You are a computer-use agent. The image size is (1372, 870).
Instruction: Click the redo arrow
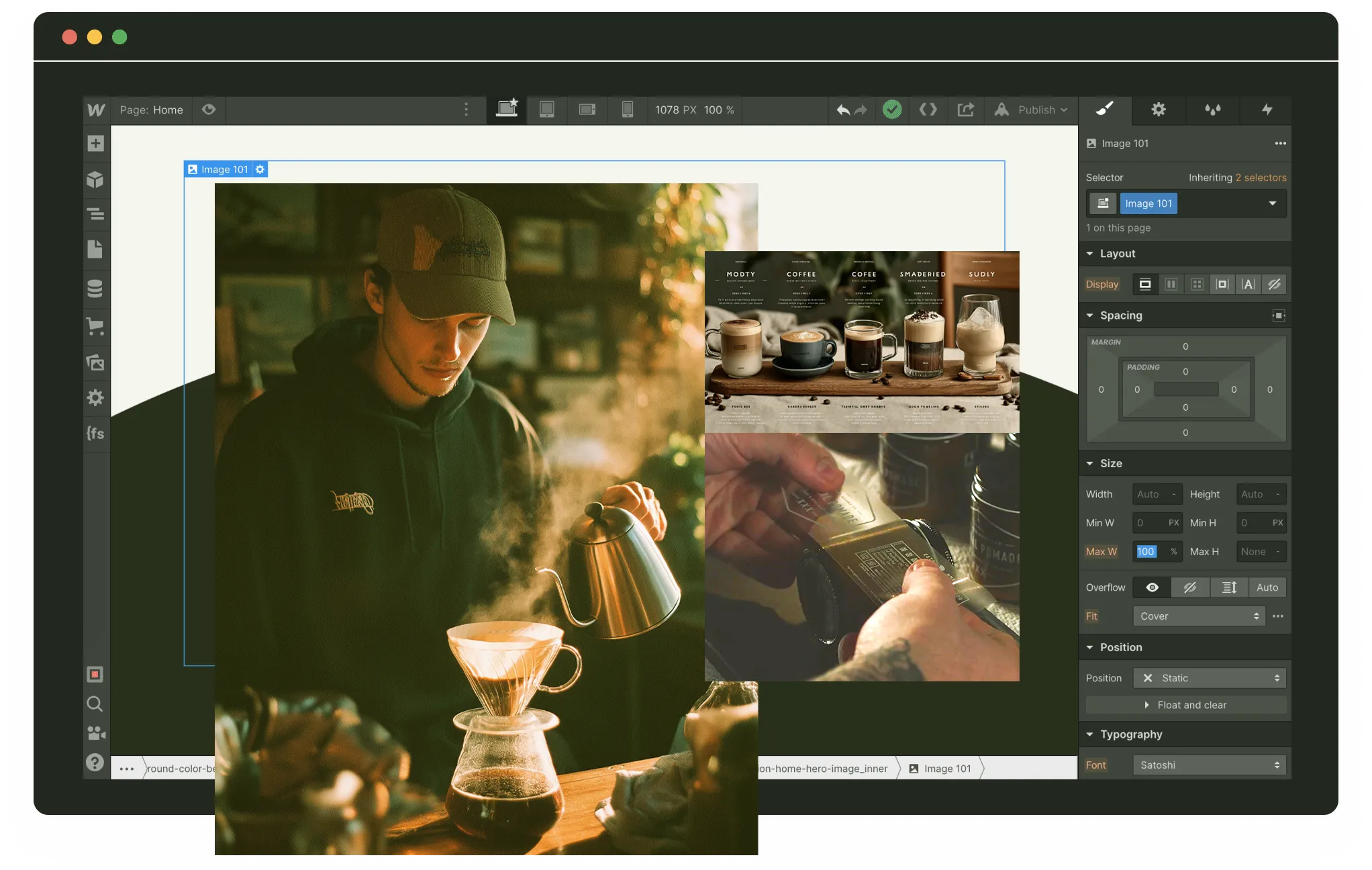pyautogui.click(x=861, y=110)
